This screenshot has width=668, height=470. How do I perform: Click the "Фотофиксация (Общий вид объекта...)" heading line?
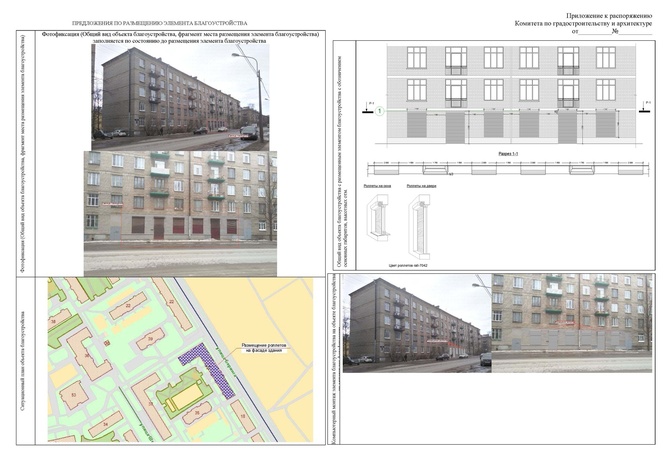point(181,35)
